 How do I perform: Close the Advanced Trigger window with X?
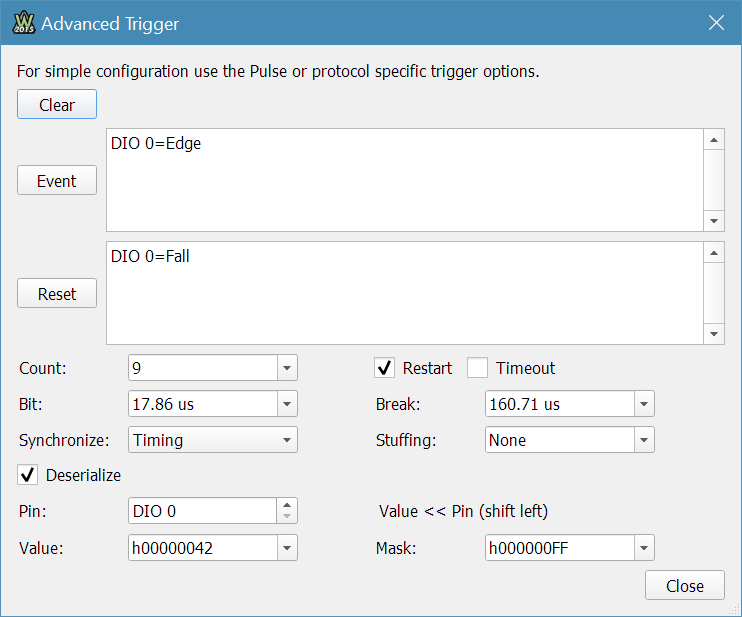pyautogui.click(x=716, y=22)
